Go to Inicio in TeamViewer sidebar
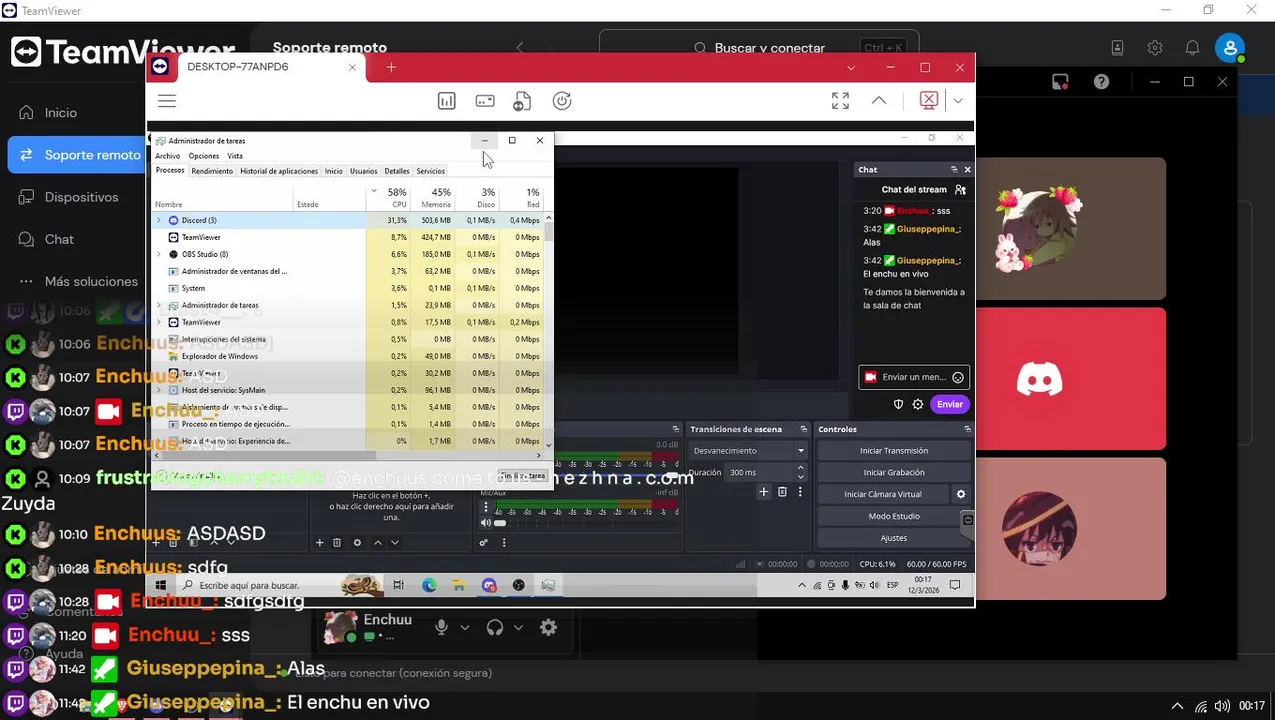Viewport: 1275px width, 720px height. (x=61, y=113)
